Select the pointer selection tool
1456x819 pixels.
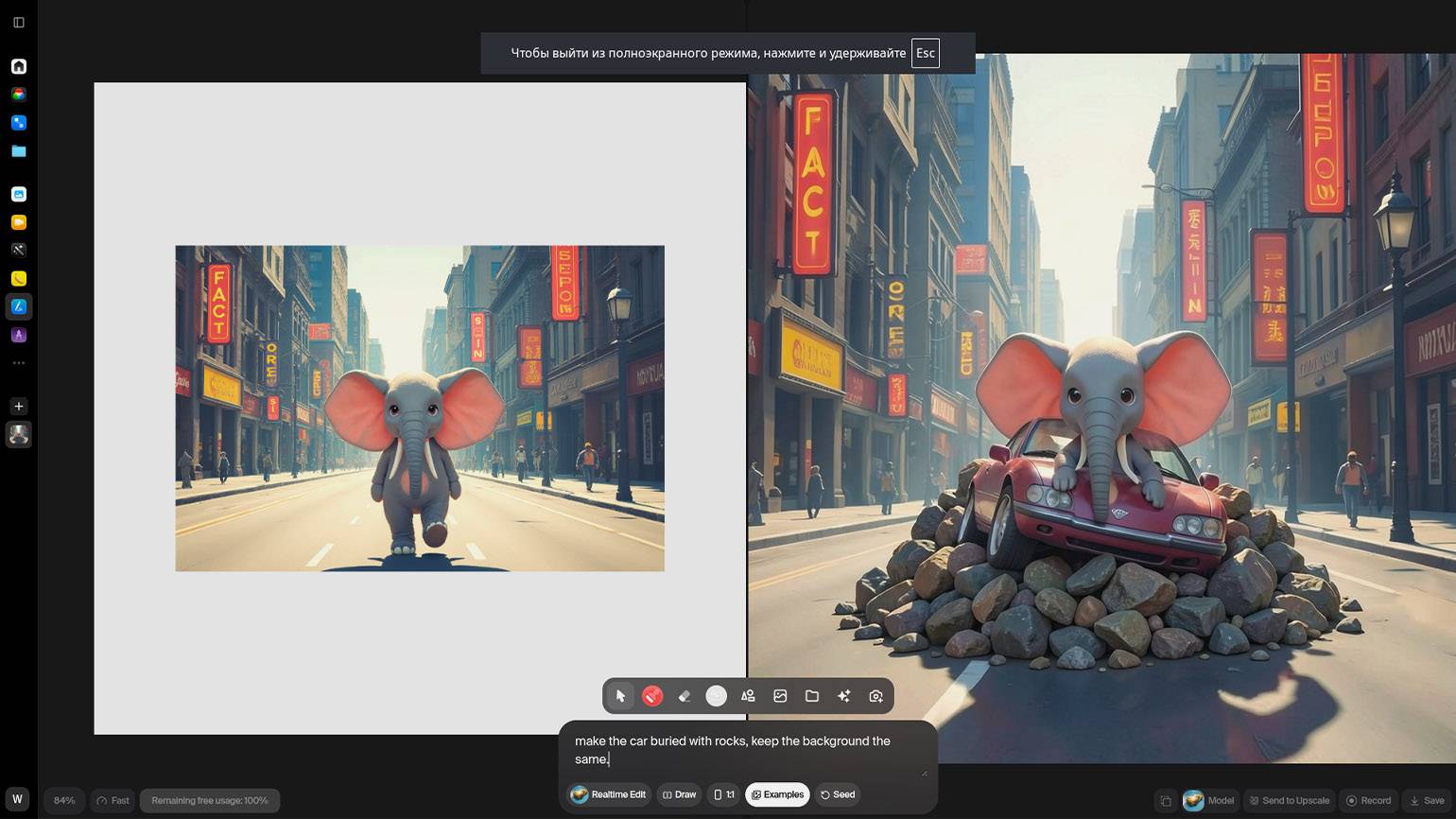[x=620, y=696]
